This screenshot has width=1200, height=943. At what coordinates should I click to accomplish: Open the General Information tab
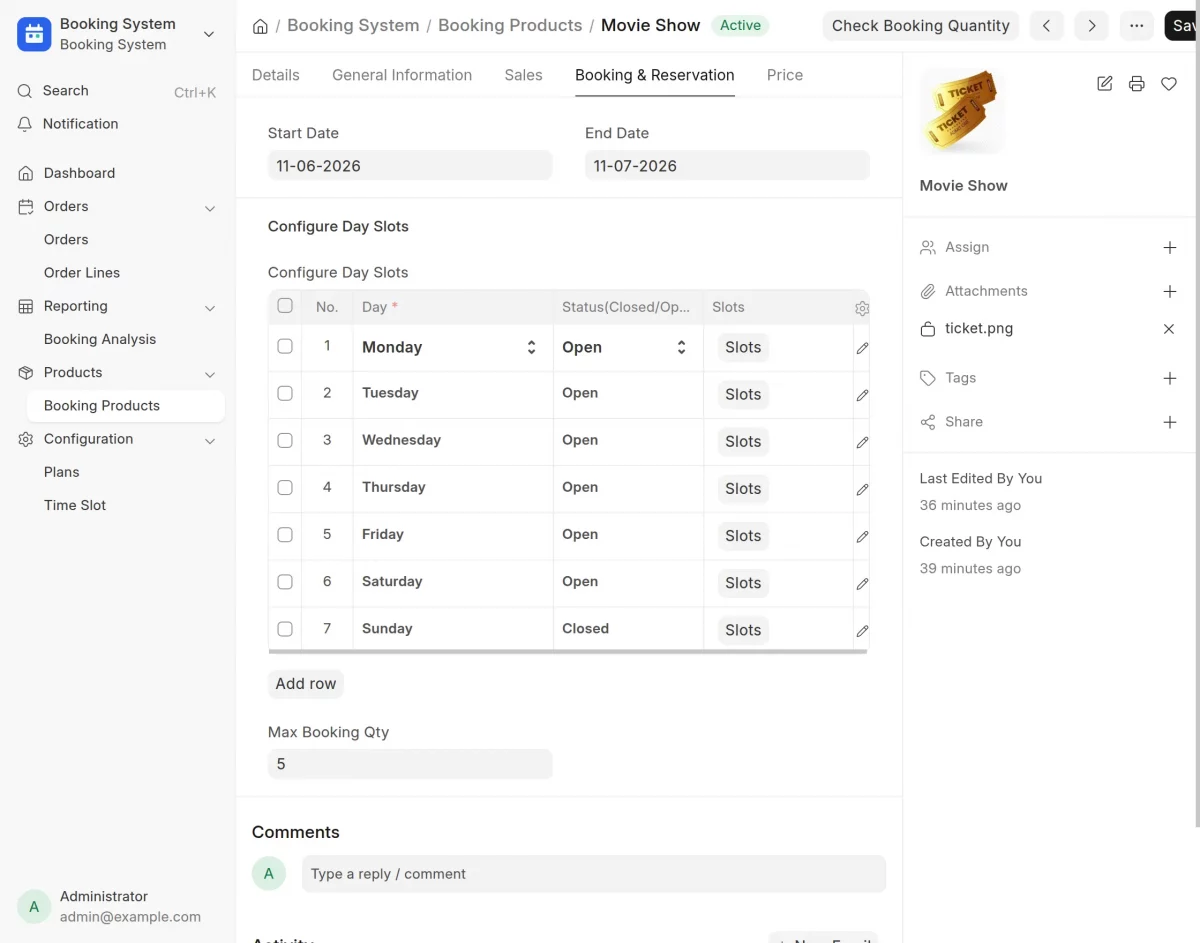point(402,75)
